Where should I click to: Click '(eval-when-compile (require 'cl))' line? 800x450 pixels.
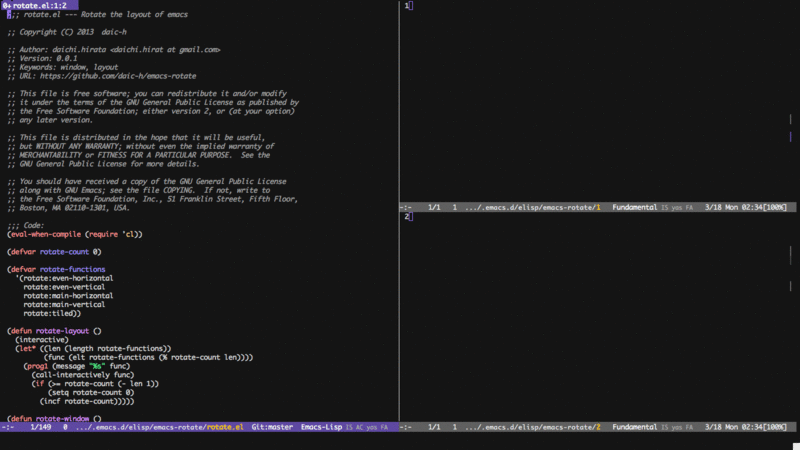point(74,234)
